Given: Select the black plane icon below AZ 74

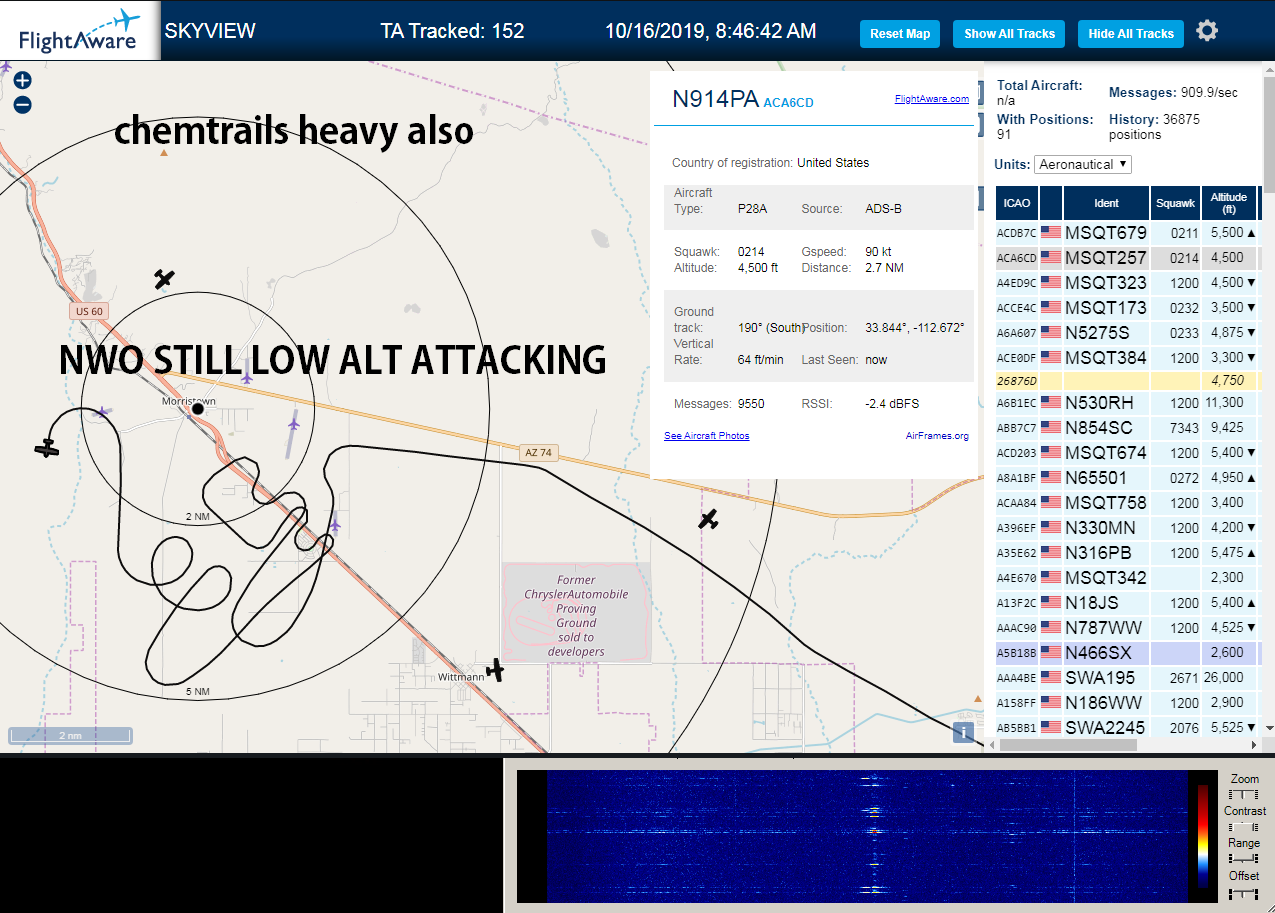Looking at the screenshot, I should coord(708,519).
